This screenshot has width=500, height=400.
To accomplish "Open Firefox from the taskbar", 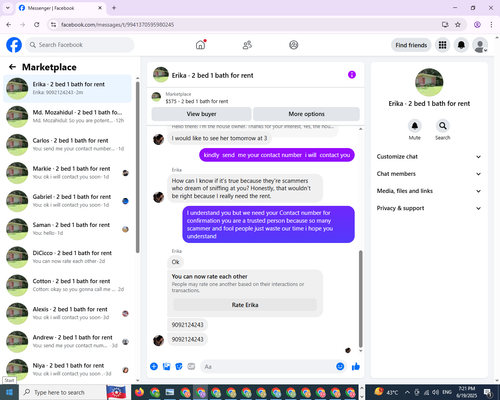I will [139, 392].
